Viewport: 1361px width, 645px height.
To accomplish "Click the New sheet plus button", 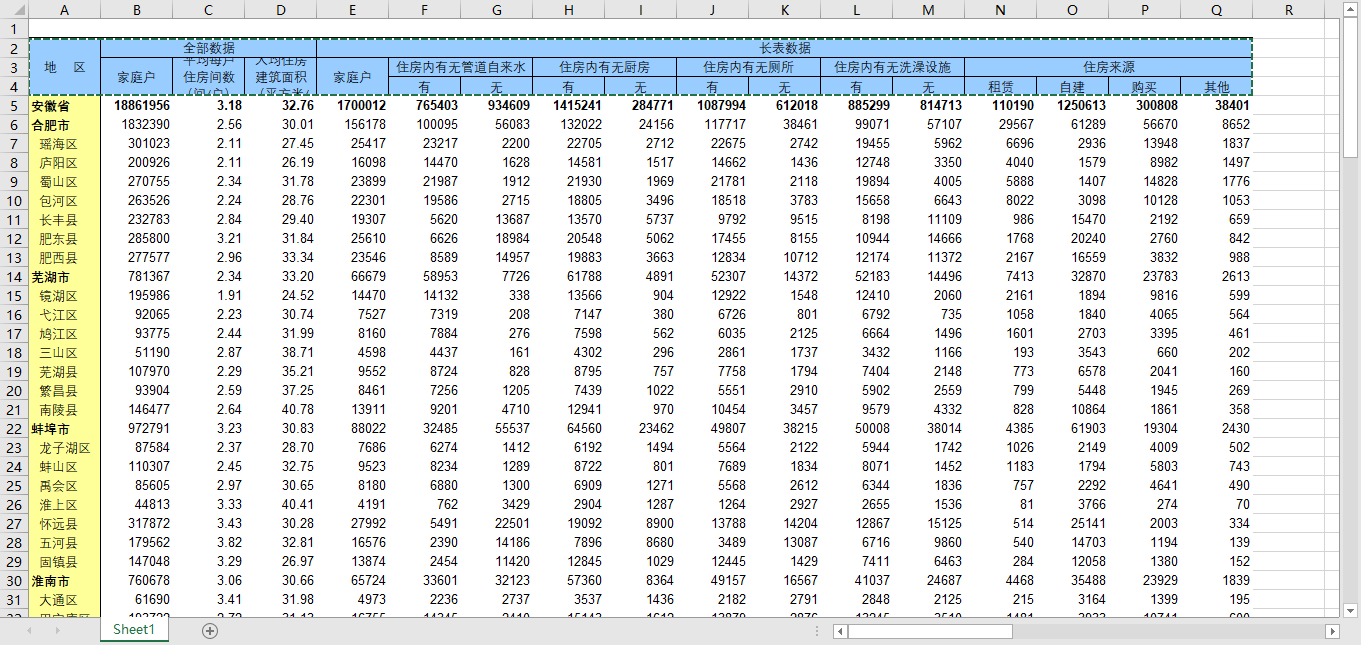I will click(x=210, y=630).
